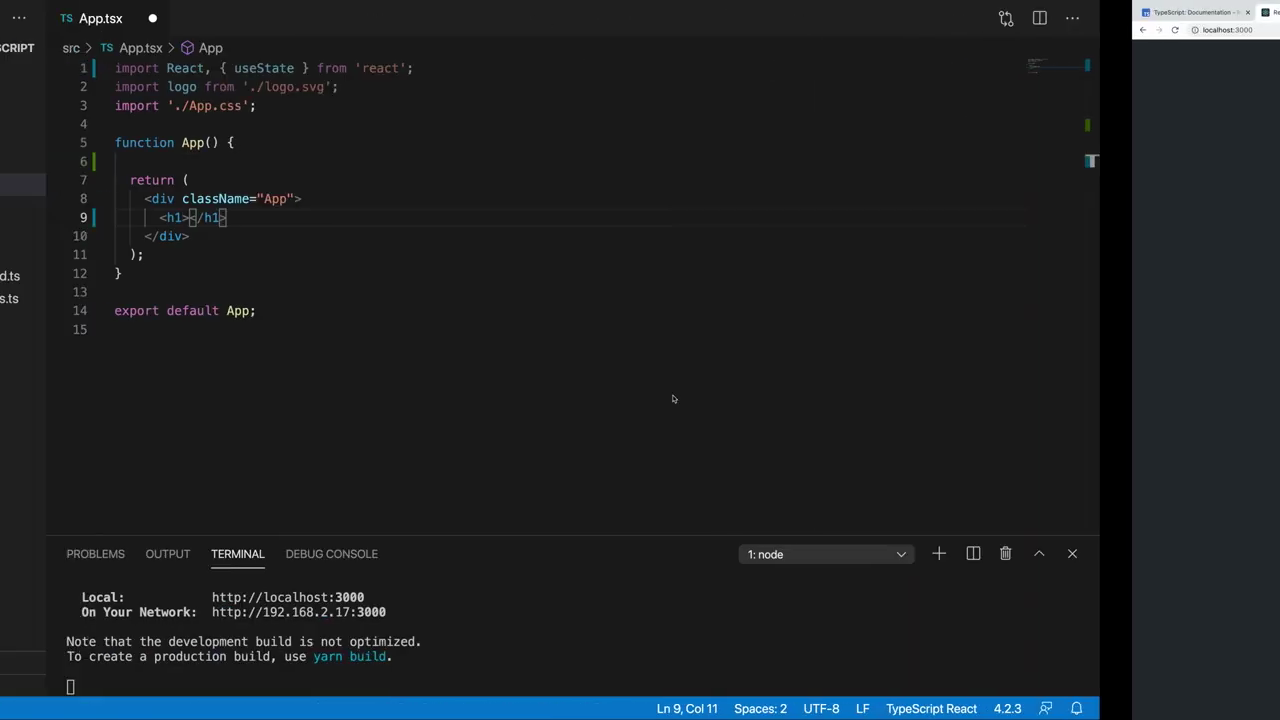The height and width of the screenshot is (720, 1280).
Task: Split the terminal pane
Action: pos(973,554)
